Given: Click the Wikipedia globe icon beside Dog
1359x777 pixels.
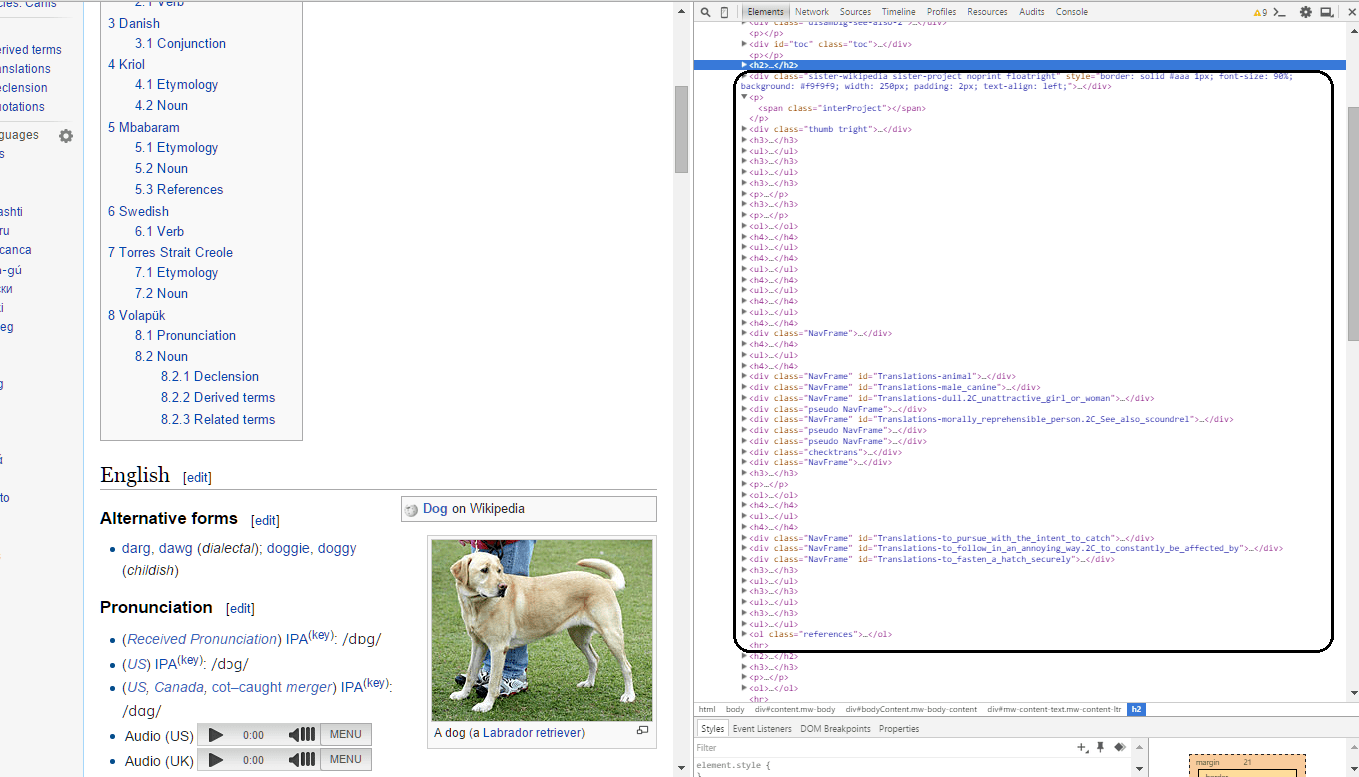Looking at the screenshot, I should [412, 509].
